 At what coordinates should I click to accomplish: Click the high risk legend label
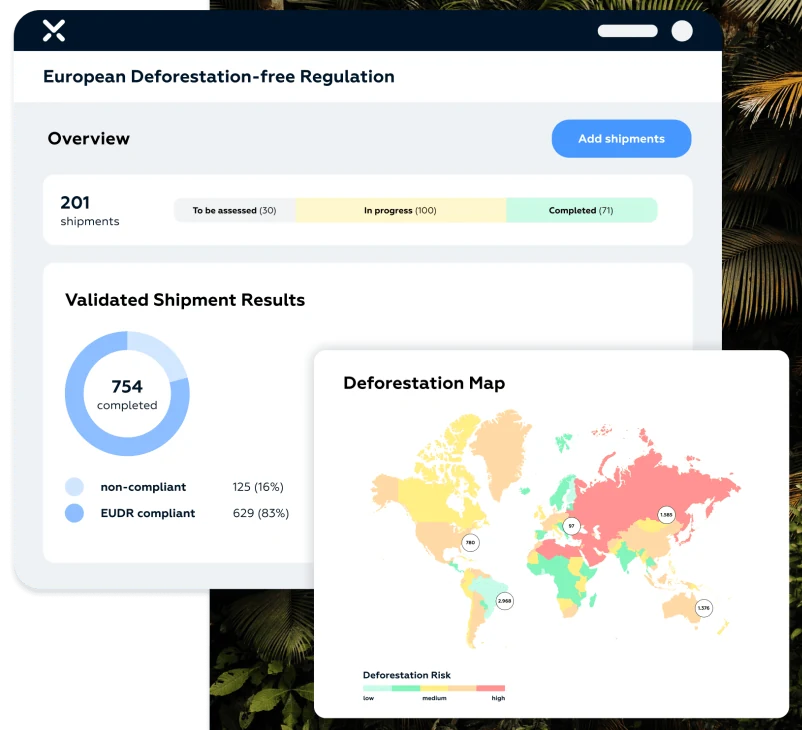498,698
